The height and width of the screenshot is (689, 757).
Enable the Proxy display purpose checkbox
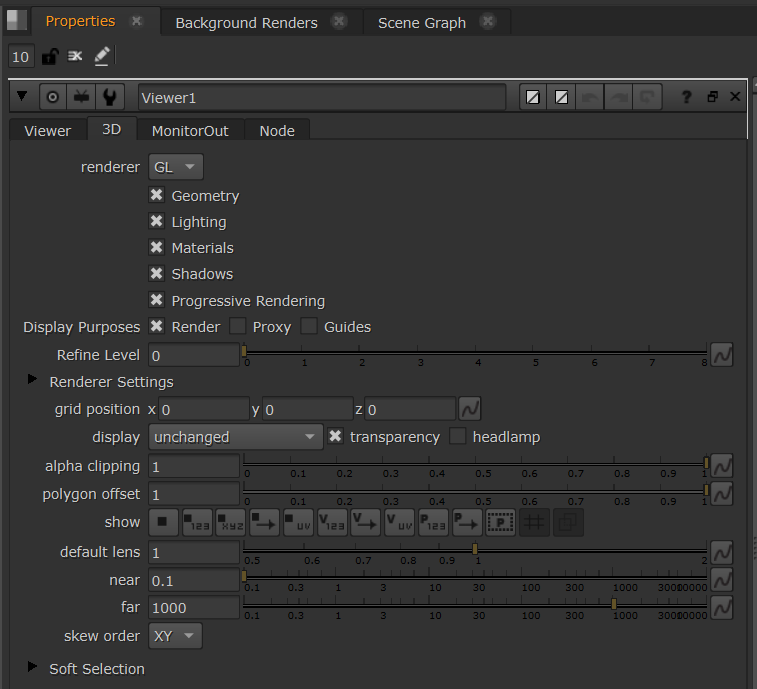(238, 326)
